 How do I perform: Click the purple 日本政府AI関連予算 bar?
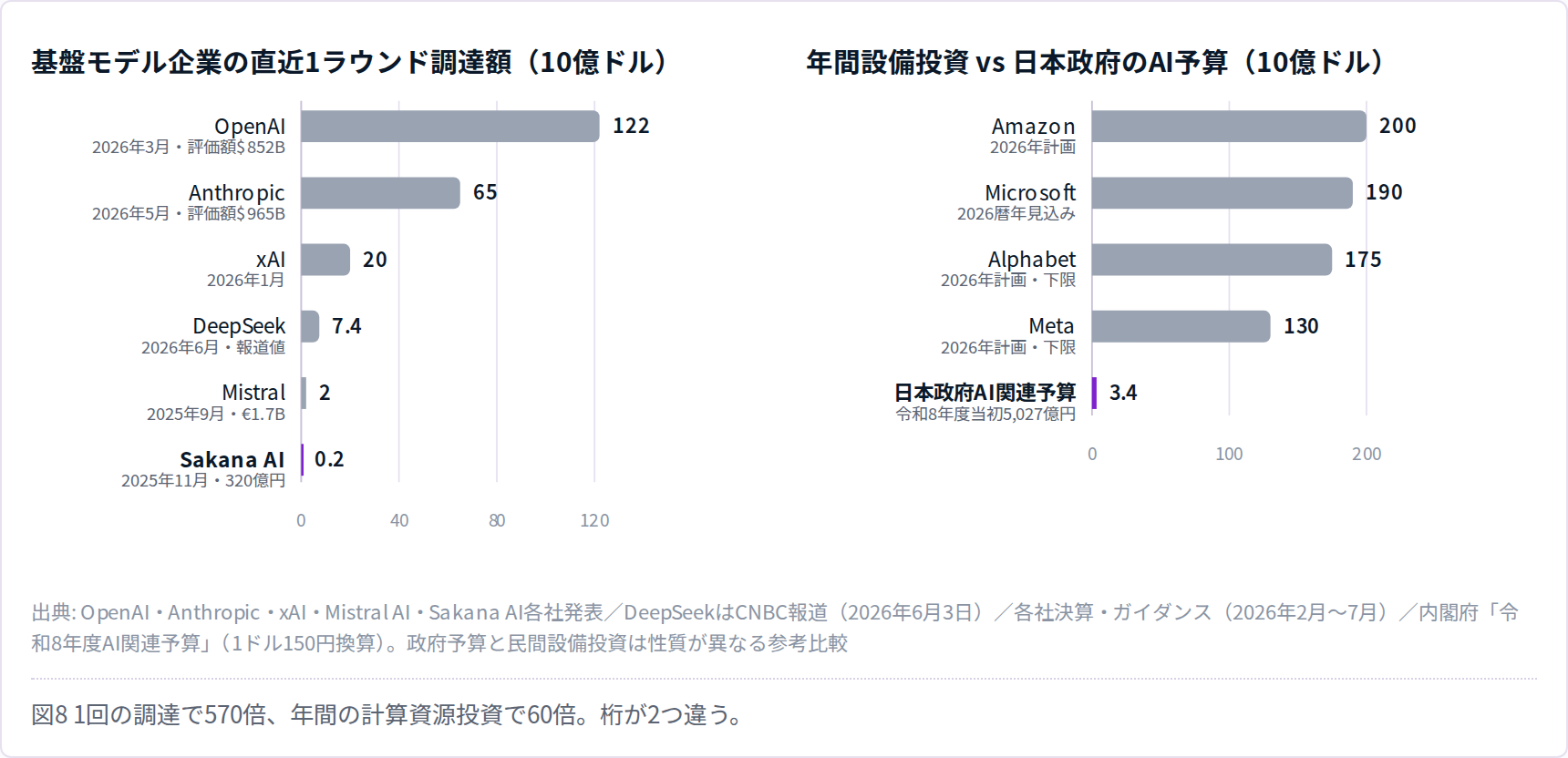click(1094, 393)
